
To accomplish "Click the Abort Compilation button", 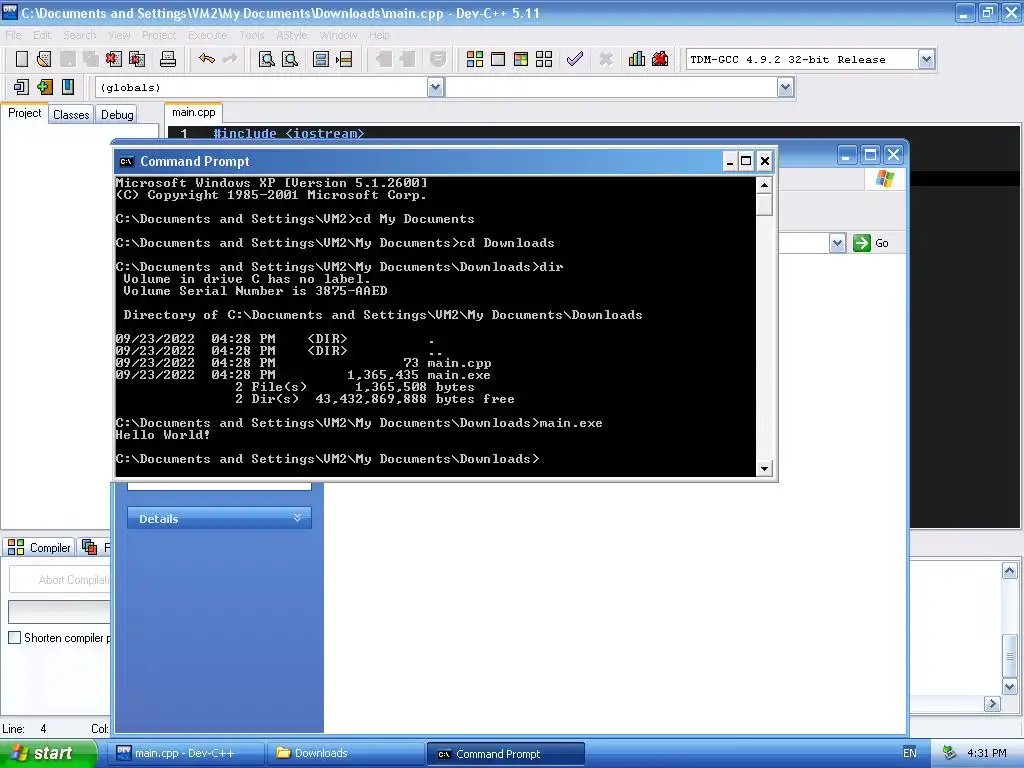I will (x=60, y=579).
